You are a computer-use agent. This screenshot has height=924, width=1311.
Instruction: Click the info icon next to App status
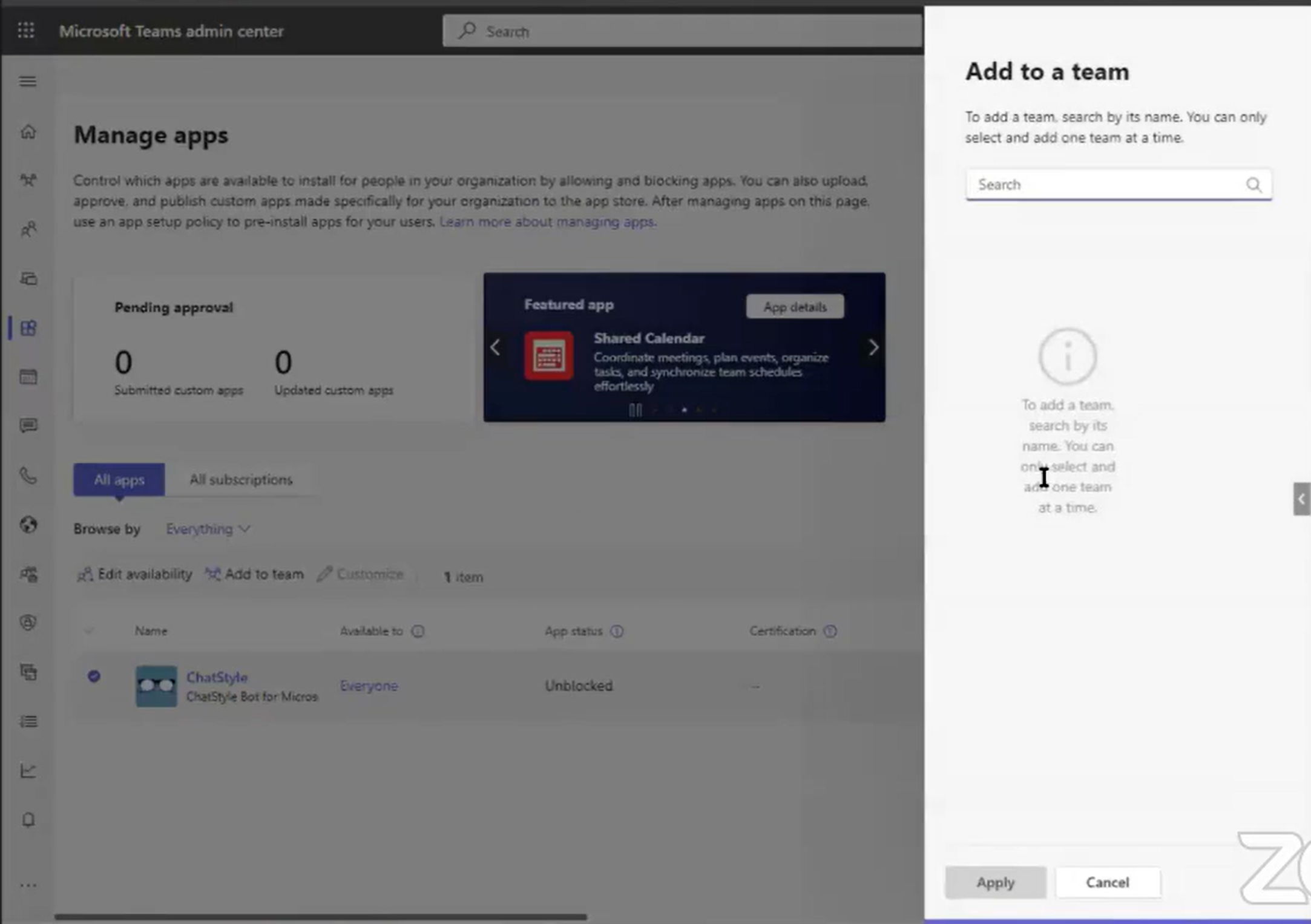point(617,631)
